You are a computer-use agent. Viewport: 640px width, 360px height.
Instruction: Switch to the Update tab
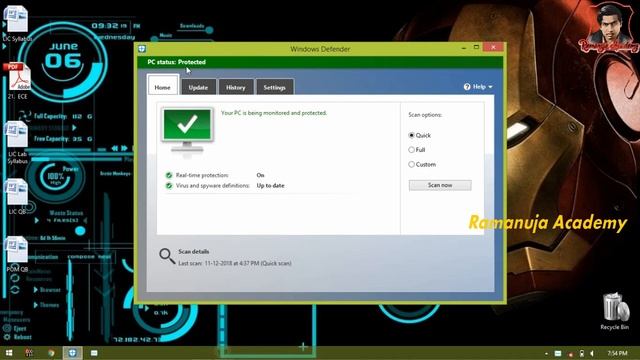pos(198,87)
